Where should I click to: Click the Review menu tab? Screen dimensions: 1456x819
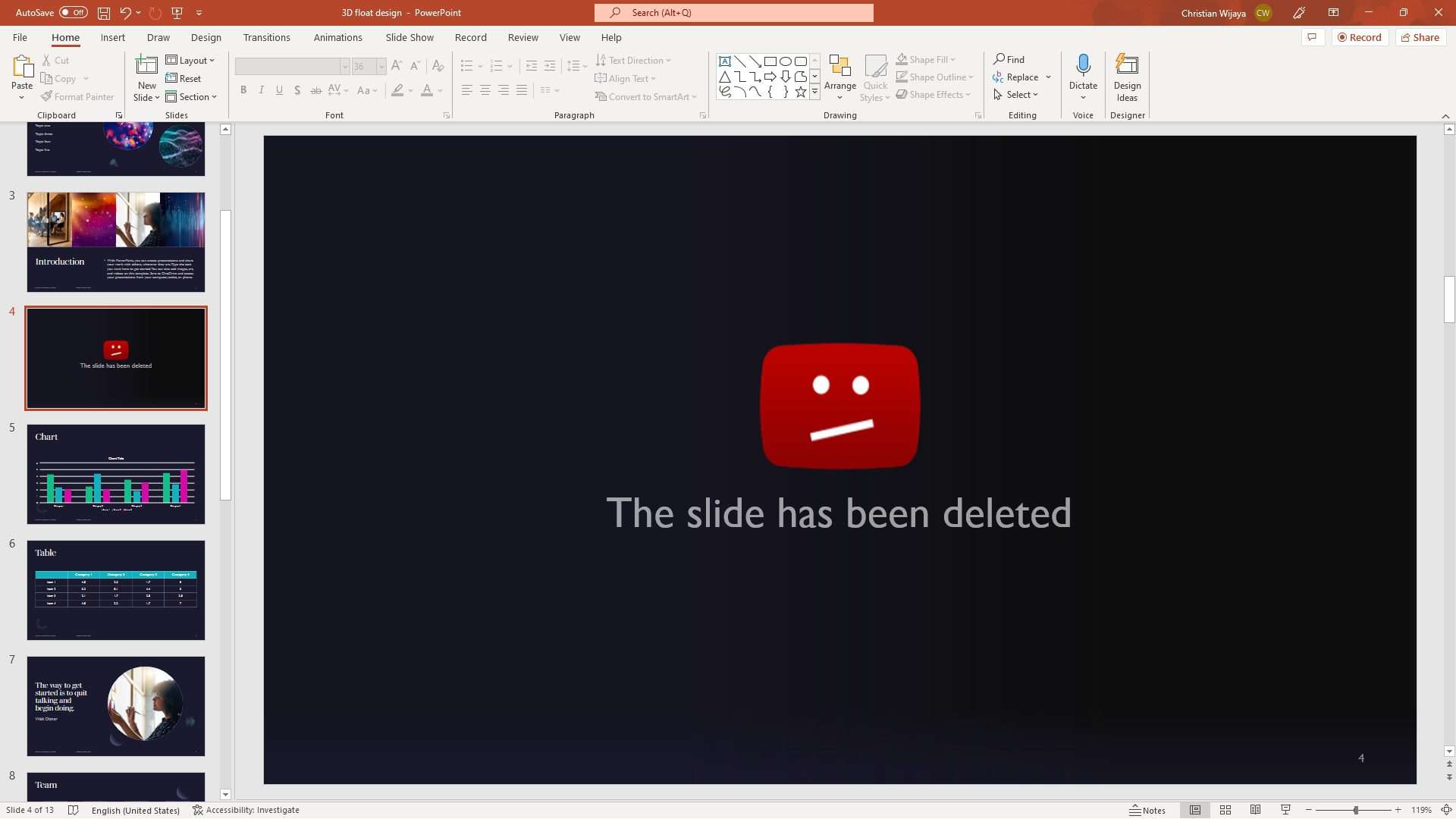tap(522, 37)
